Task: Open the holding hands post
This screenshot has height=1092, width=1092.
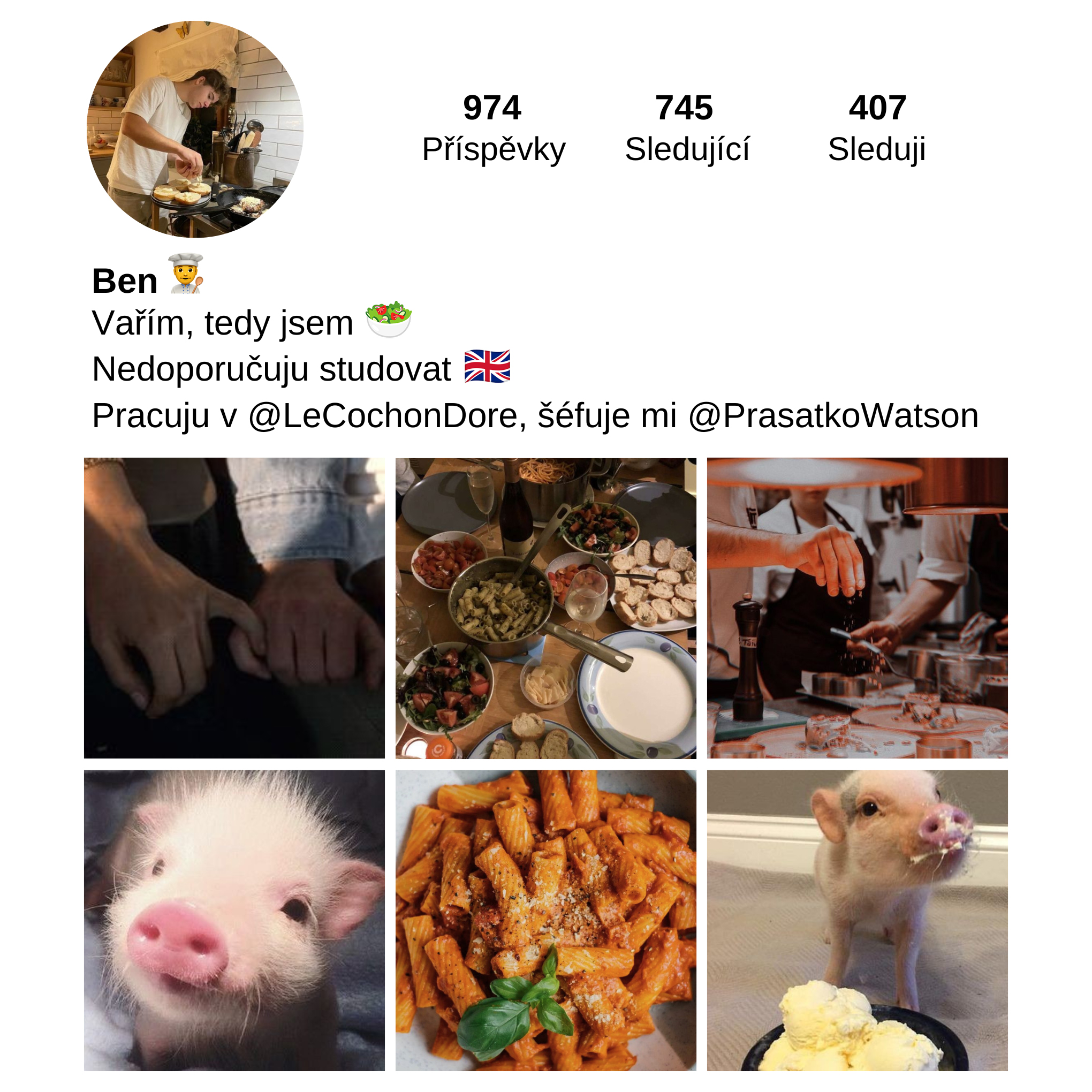Action: coord(234,608)
